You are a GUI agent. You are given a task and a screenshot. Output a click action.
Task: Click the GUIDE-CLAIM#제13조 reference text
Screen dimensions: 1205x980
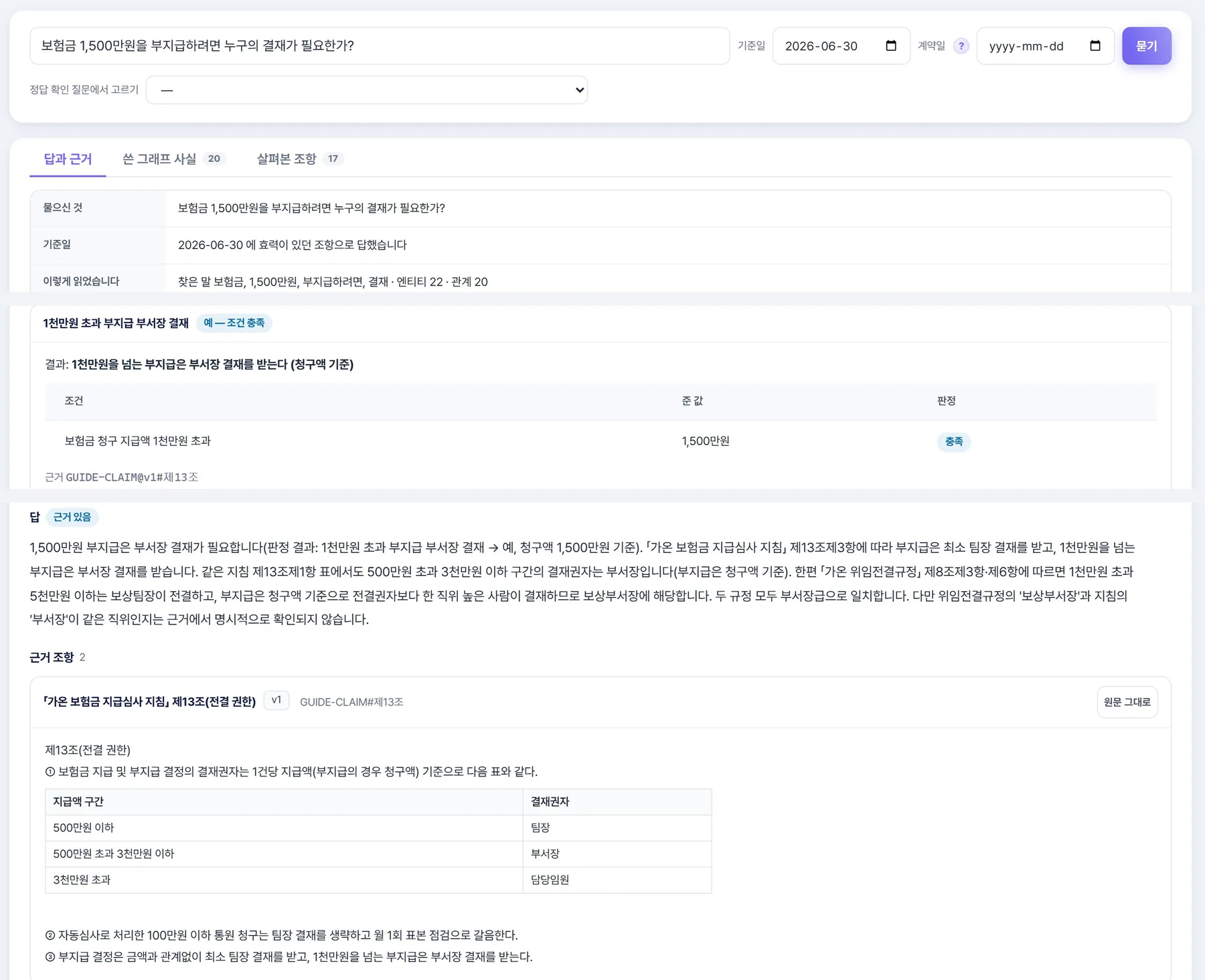tap(351, 702)
